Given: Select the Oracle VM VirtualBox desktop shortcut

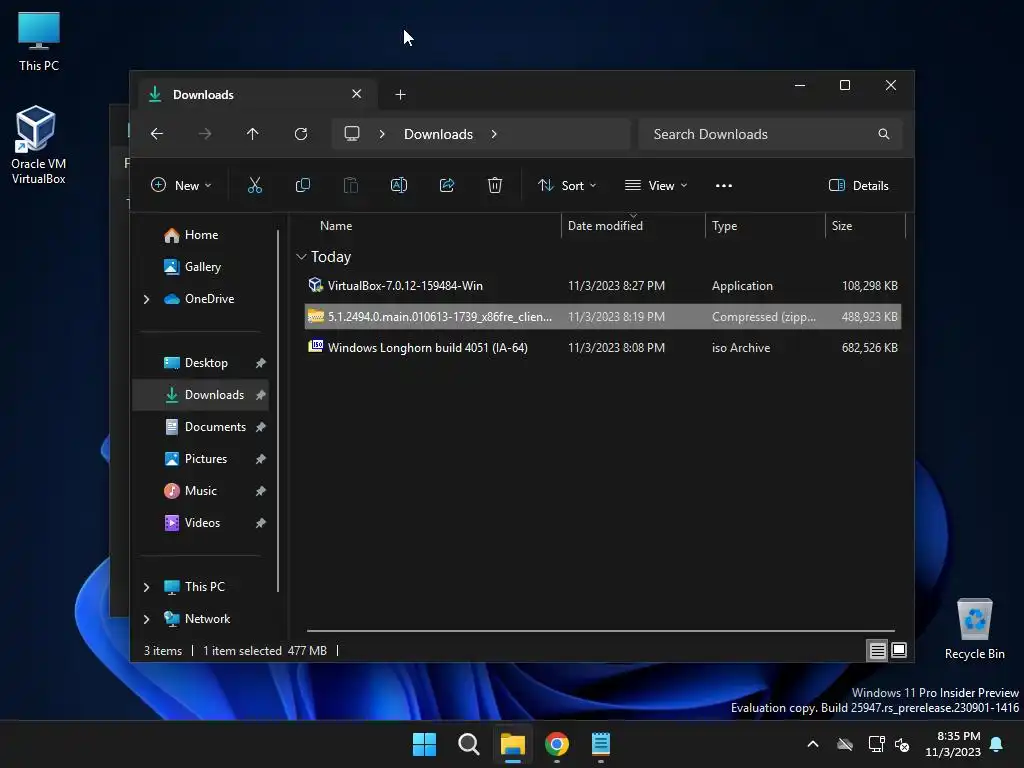Looking at the screenshot, I should point(39,145).
